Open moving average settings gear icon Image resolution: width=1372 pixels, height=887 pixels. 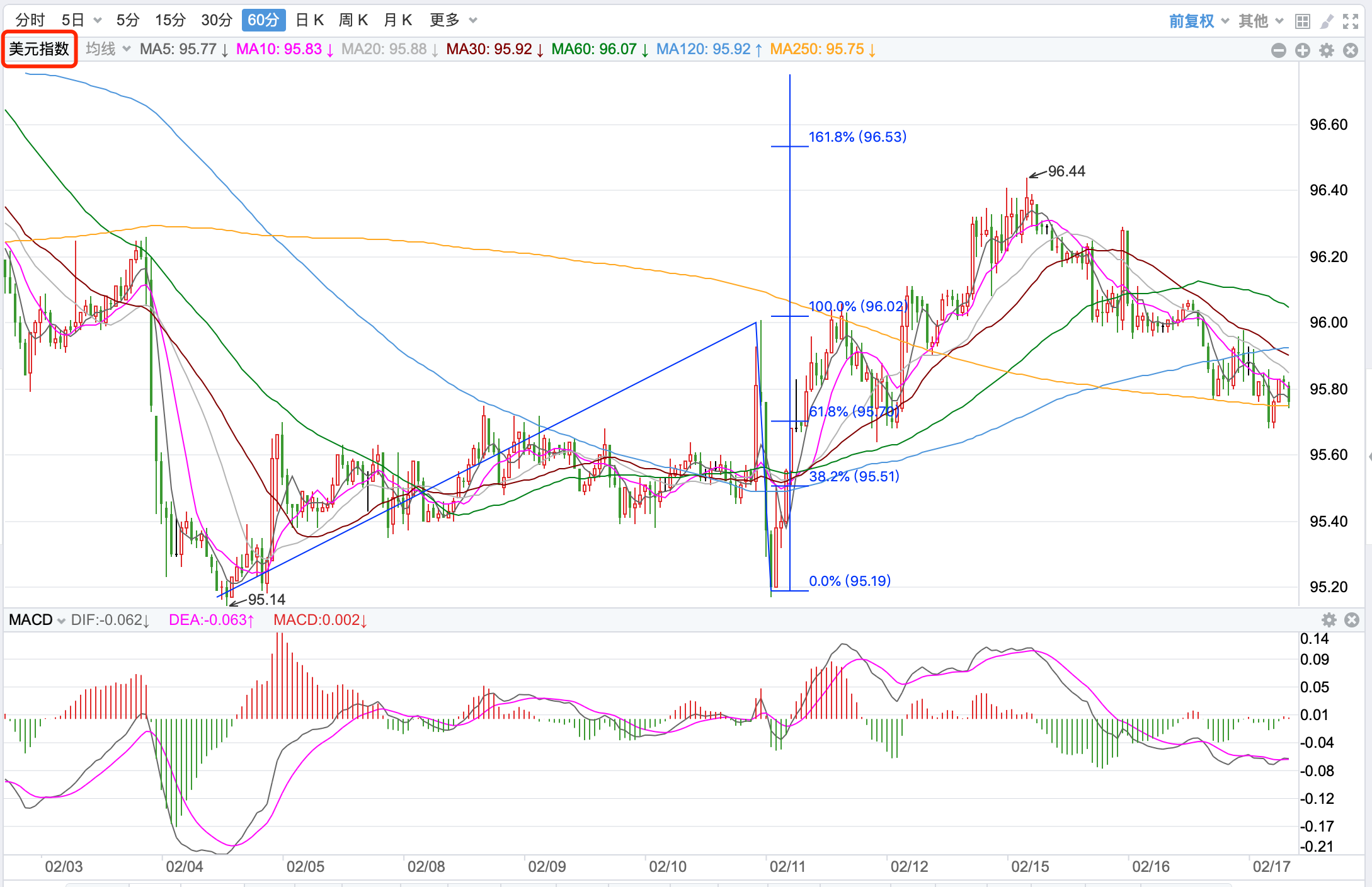click(1327, 50)
